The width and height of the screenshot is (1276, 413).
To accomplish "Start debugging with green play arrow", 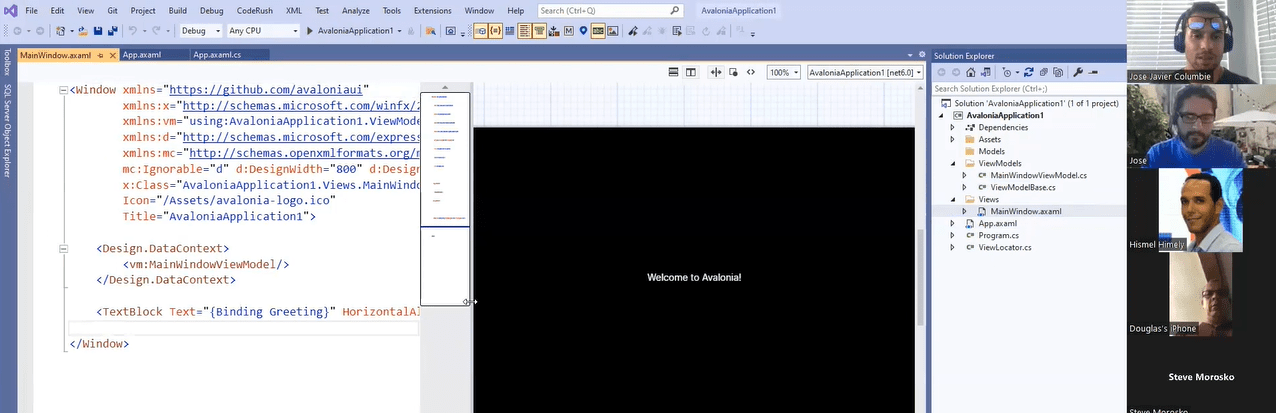I will coord(309,31).
